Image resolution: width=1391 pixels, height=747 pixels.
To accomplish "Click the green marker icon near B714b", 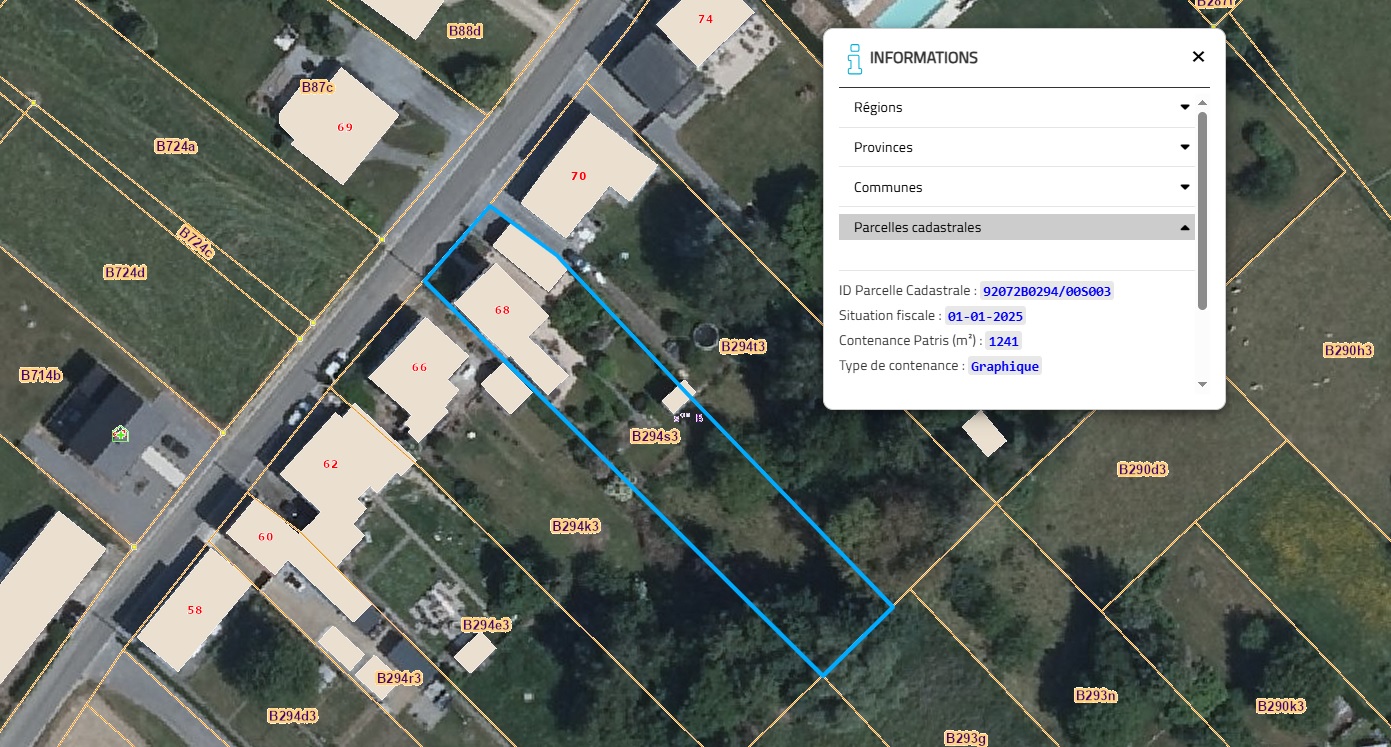I will pyautogui.click(x=120, y=434).
